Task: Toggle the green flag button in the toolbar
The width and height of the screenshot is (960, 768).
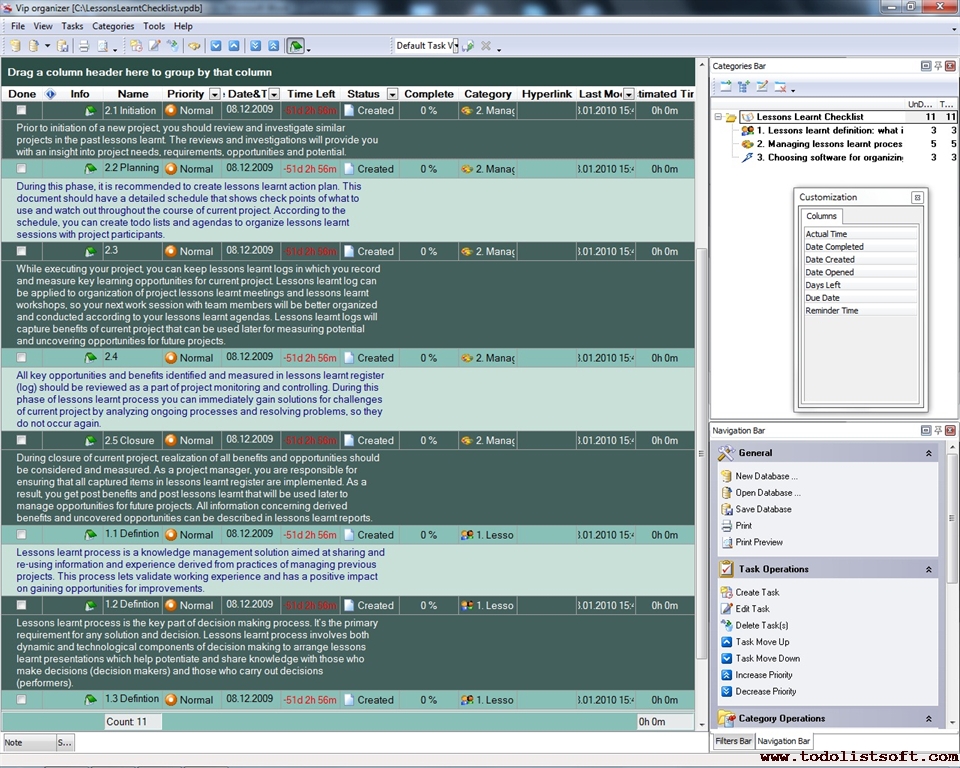Action: 296,46
